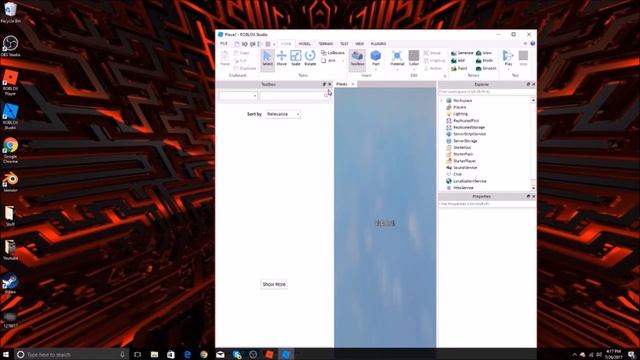Close the Explorer panel
The height and width of the screenshot is (360, 640).
[533, 84]
